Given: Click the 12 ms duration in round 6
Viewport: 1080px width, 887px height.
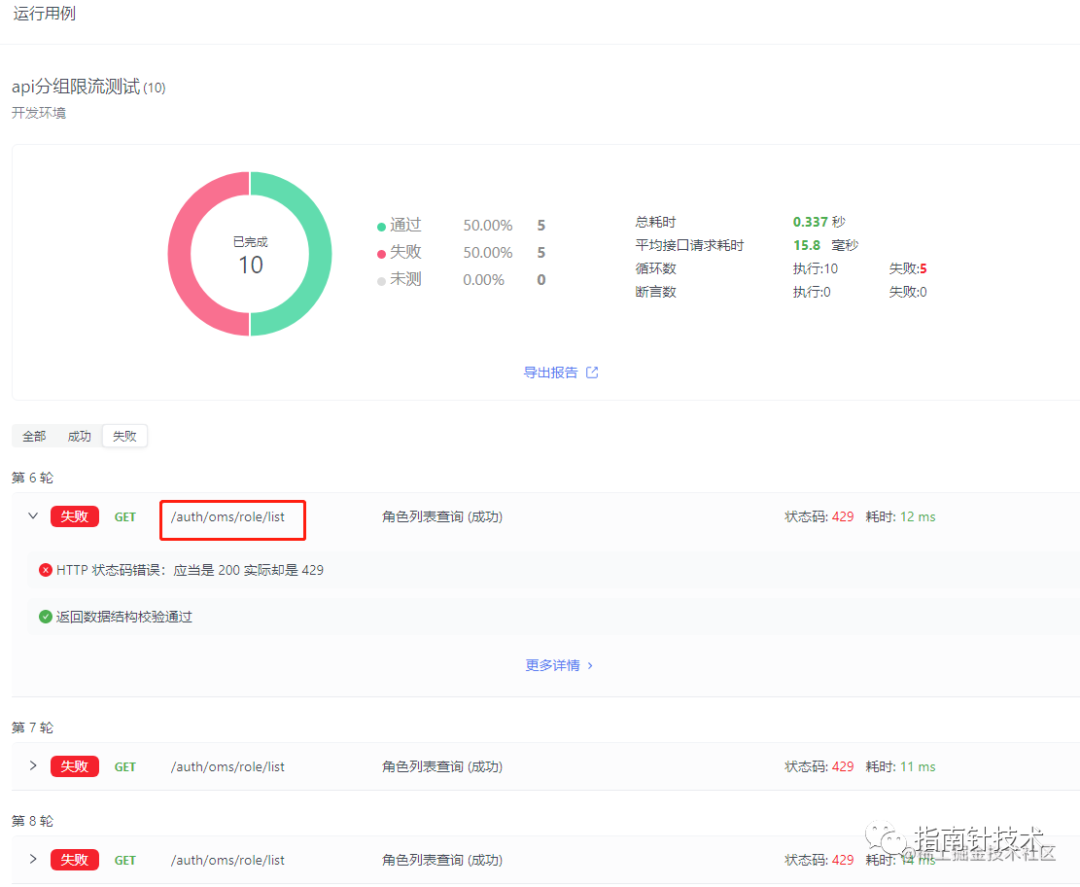Looking at the screenshot, I should 917,517.
